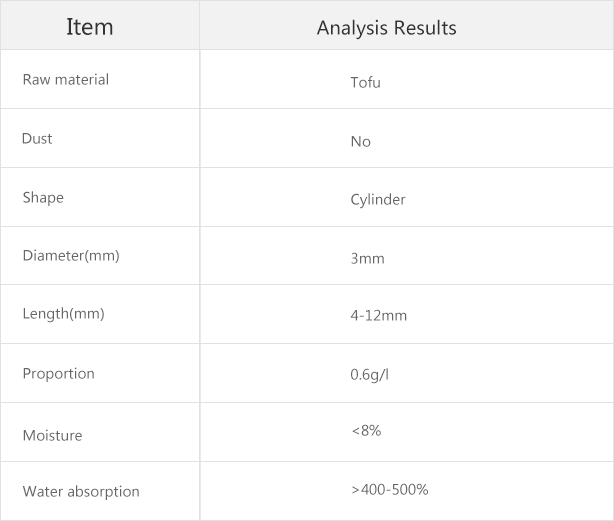
Task: Click the 0.6g/l proportion value
Action: click(x=369, y=375)
